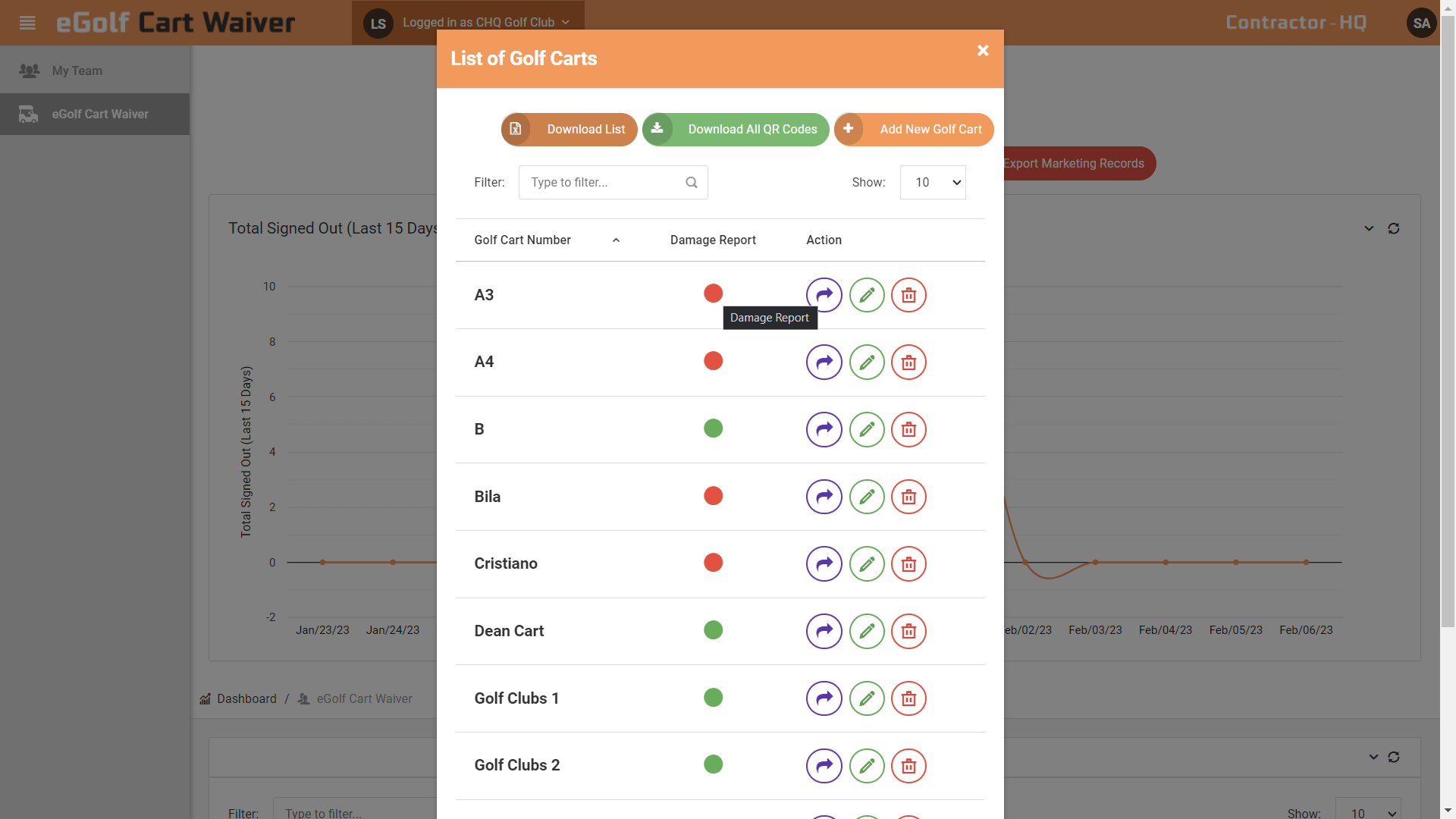Click Add New Golf Cart button
Viewport: 1456px width, 819px height.
coord(914,130)
